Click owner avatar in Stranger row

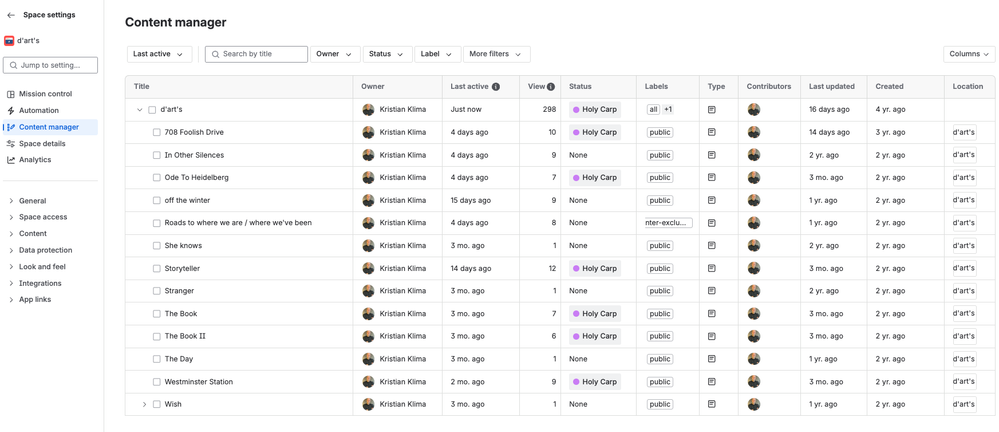(x=368, y=291)
